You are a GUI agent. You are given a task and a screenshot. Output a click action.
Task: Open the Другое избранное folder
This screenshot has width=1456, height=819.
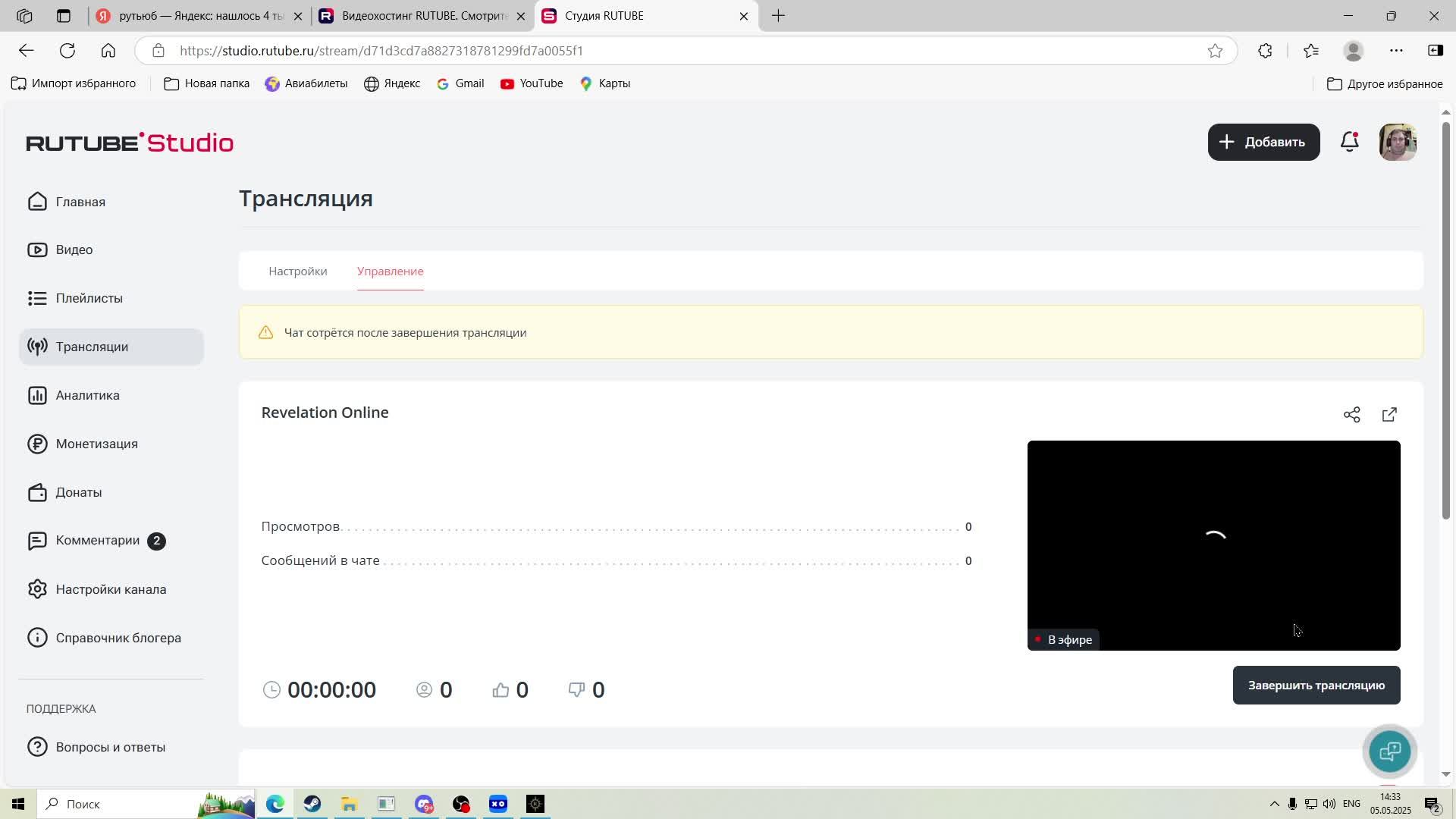tap(1385, 83)
